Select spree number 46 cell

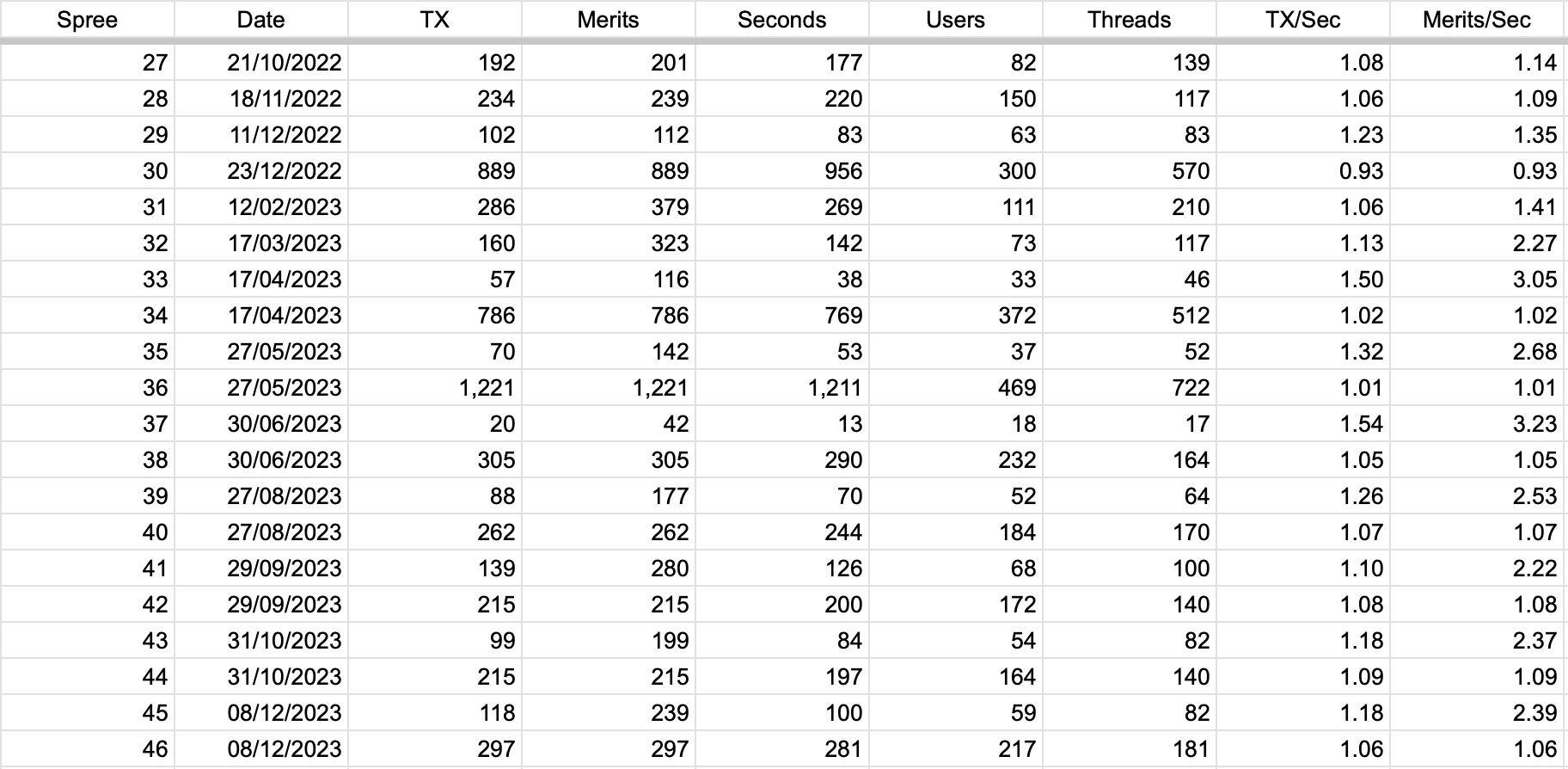[x=87, y=748]
